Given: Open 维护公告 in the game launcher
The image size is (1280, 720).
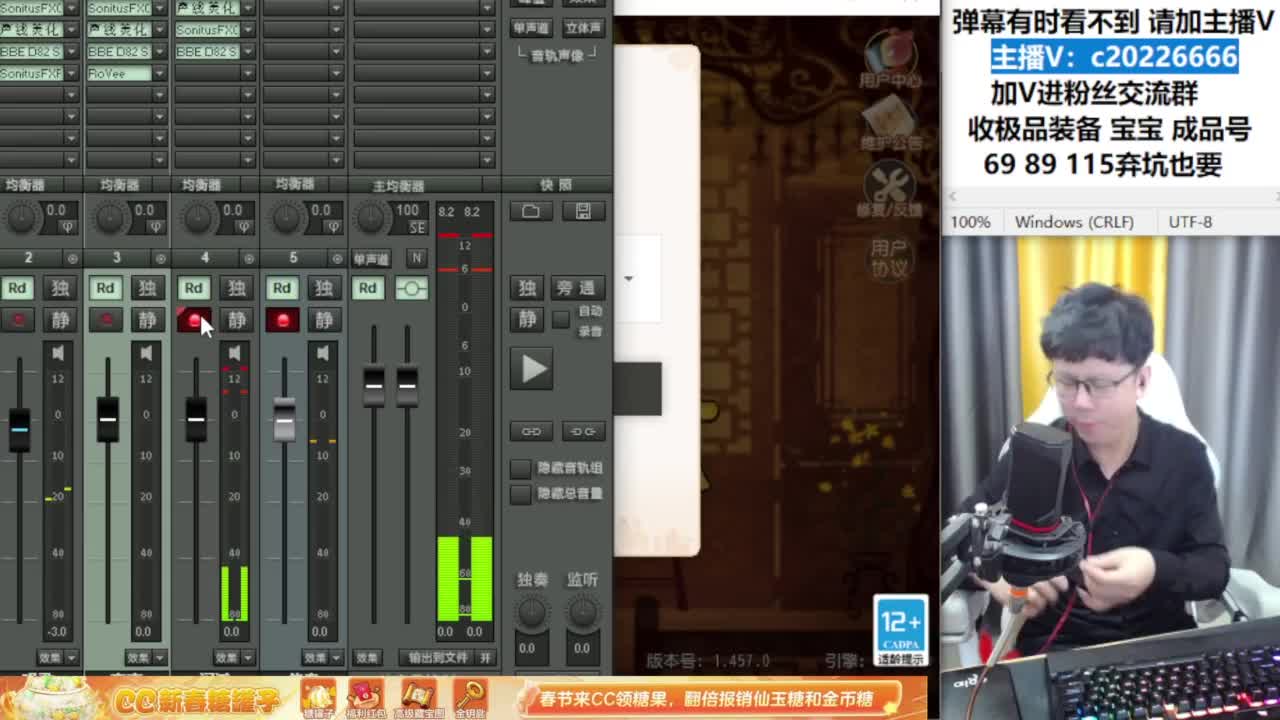Looking at the screenshot, I should click(890, 125).
